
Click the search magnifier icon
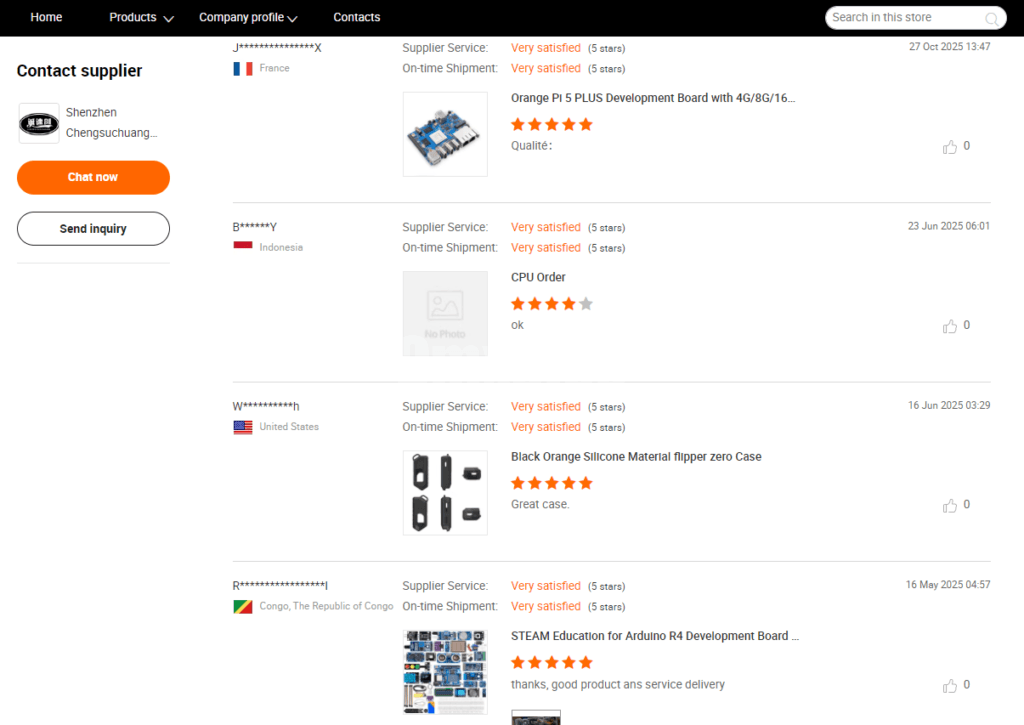[992, 18]
